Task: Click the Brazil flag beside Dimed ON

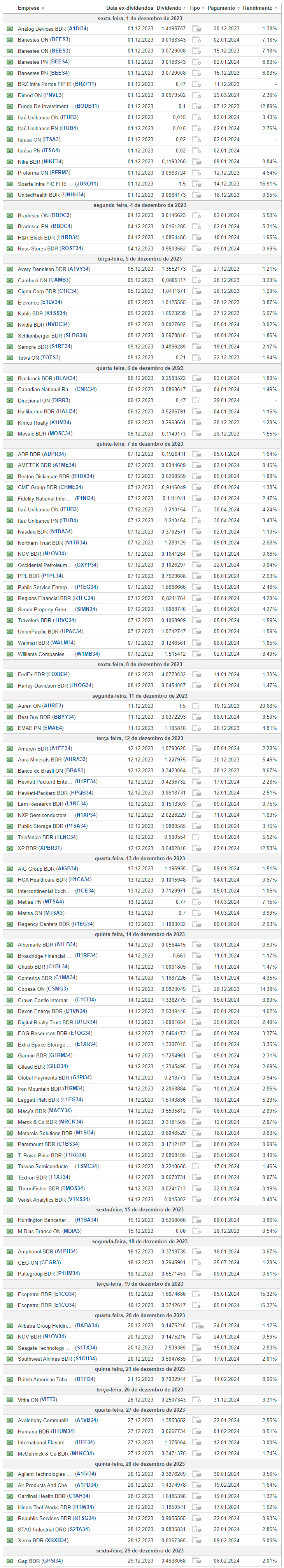Action: [x=9, y=96]
